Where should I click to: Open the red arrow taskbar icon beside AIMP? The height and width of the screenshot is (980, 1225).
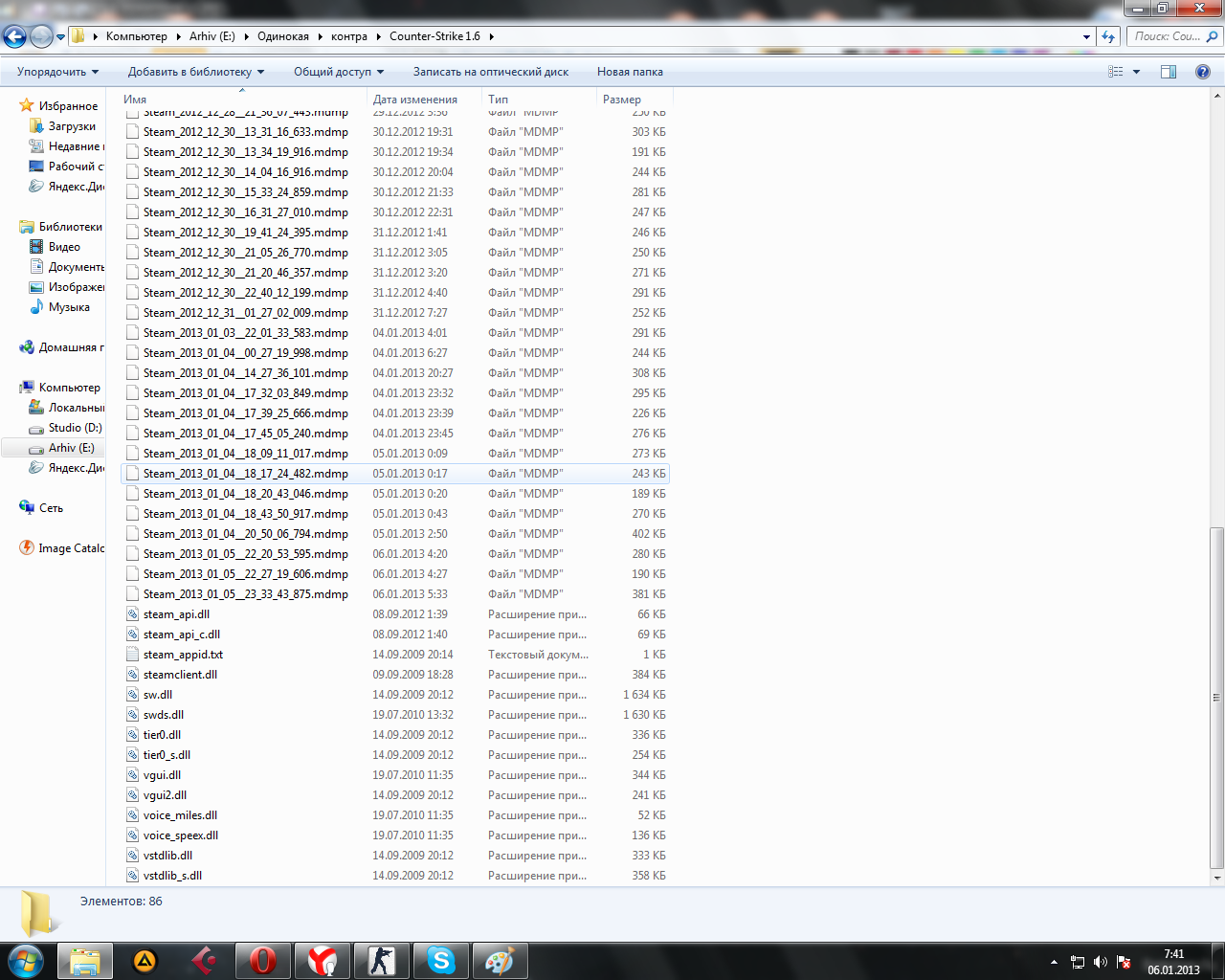click(204, 961)
